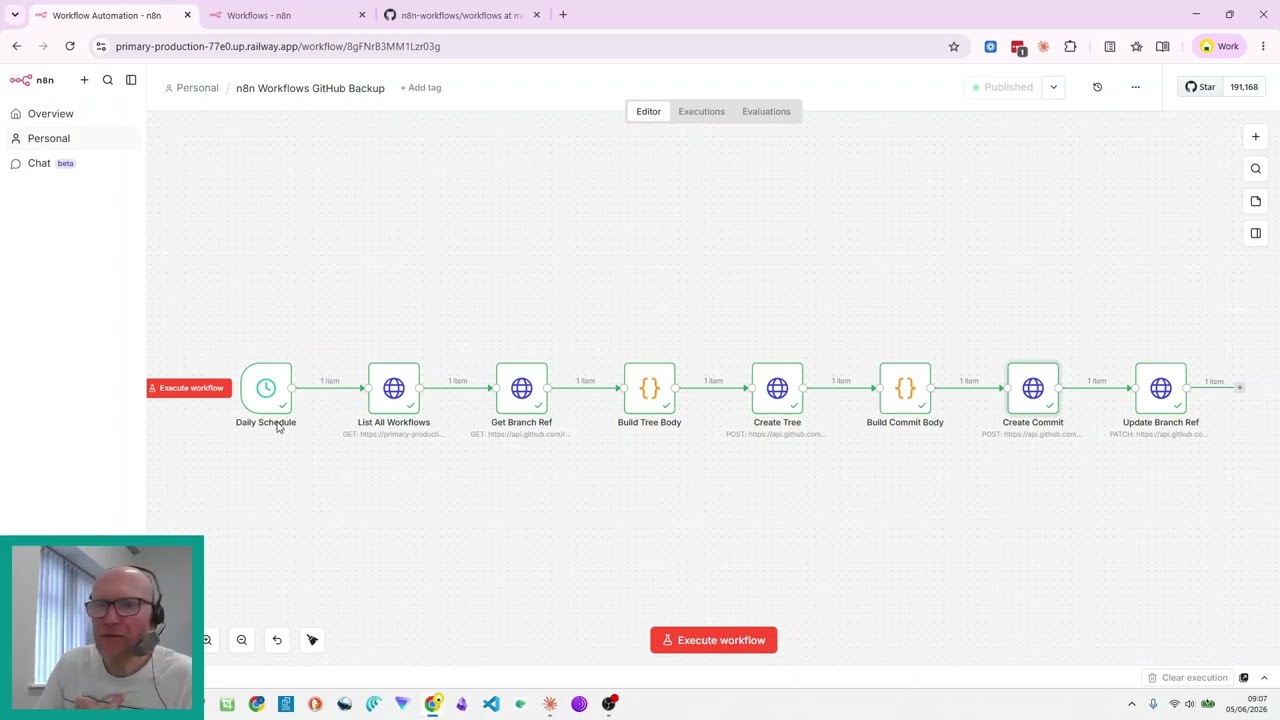This screenshot has width=1280, height=720.
Task: Click the Published button
Action: point(1004,87)
